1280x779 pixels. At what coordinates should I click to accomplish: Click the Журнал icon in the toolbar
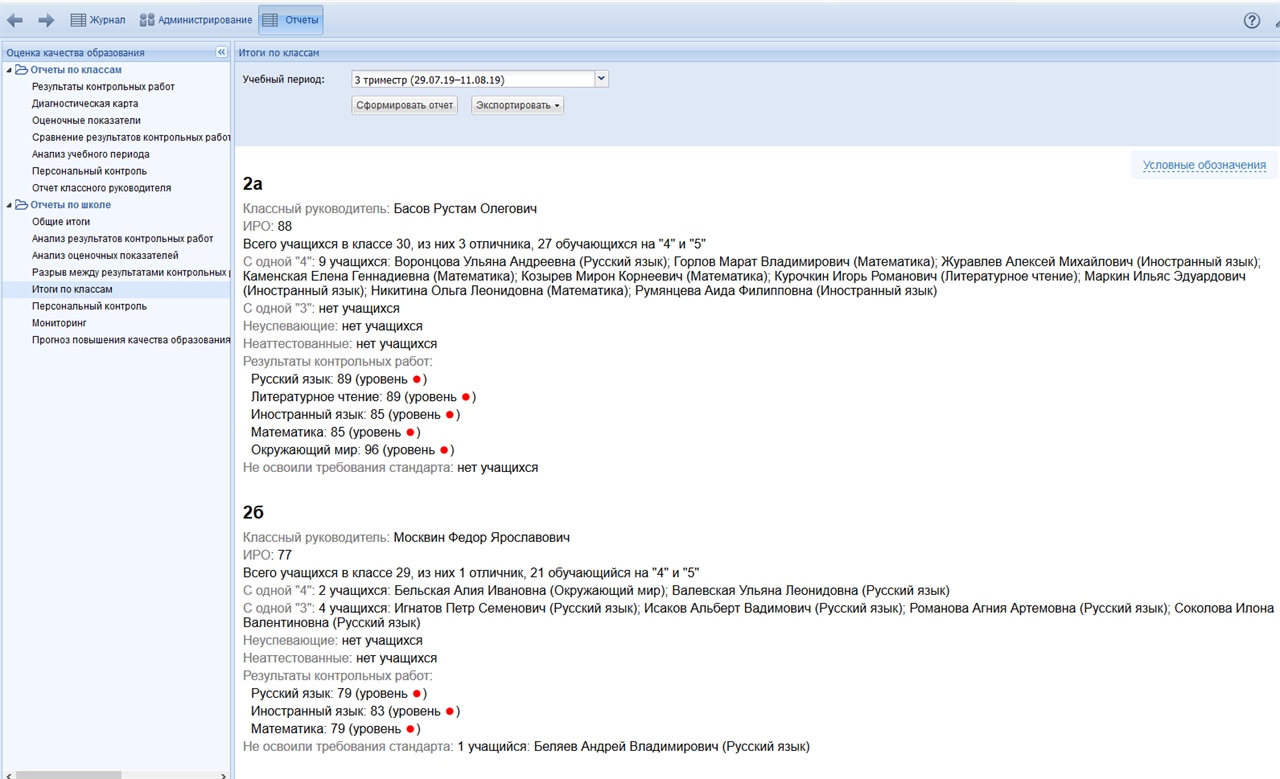79,20
